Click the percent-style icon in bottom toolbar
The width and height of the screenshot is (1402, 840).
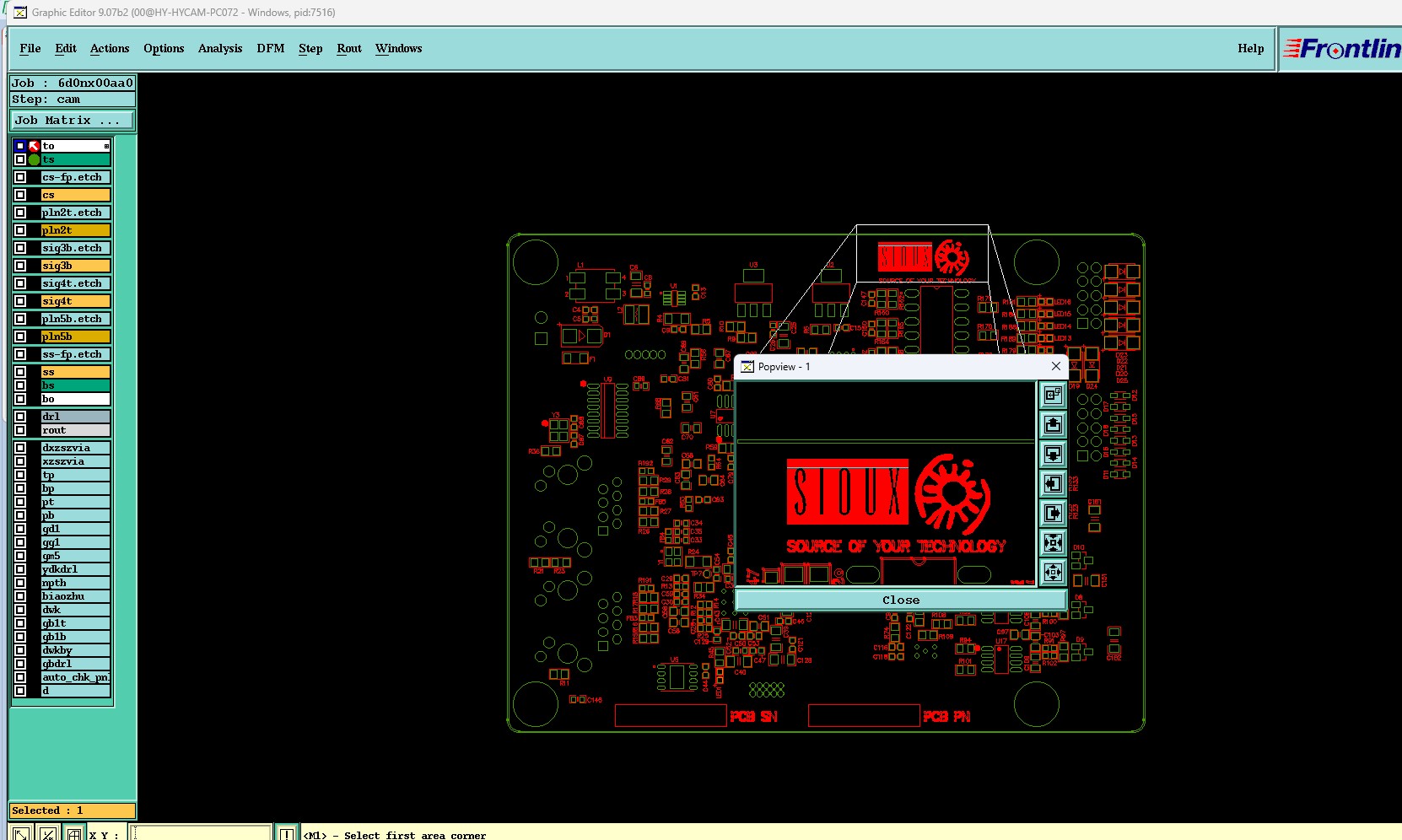tap(48, 834)
